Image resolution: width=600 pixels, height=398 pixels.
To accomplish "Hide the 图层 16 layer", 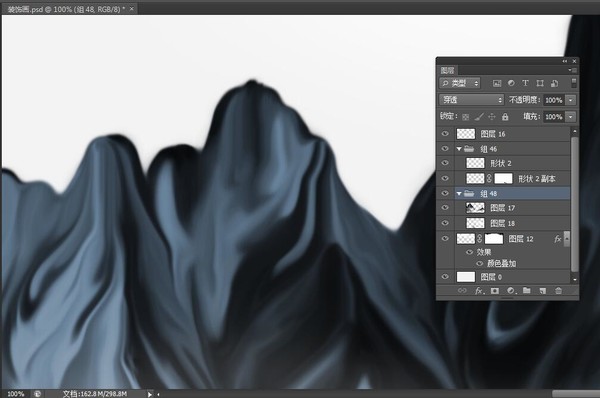I will pyautogui.click(x=445, y=134).
